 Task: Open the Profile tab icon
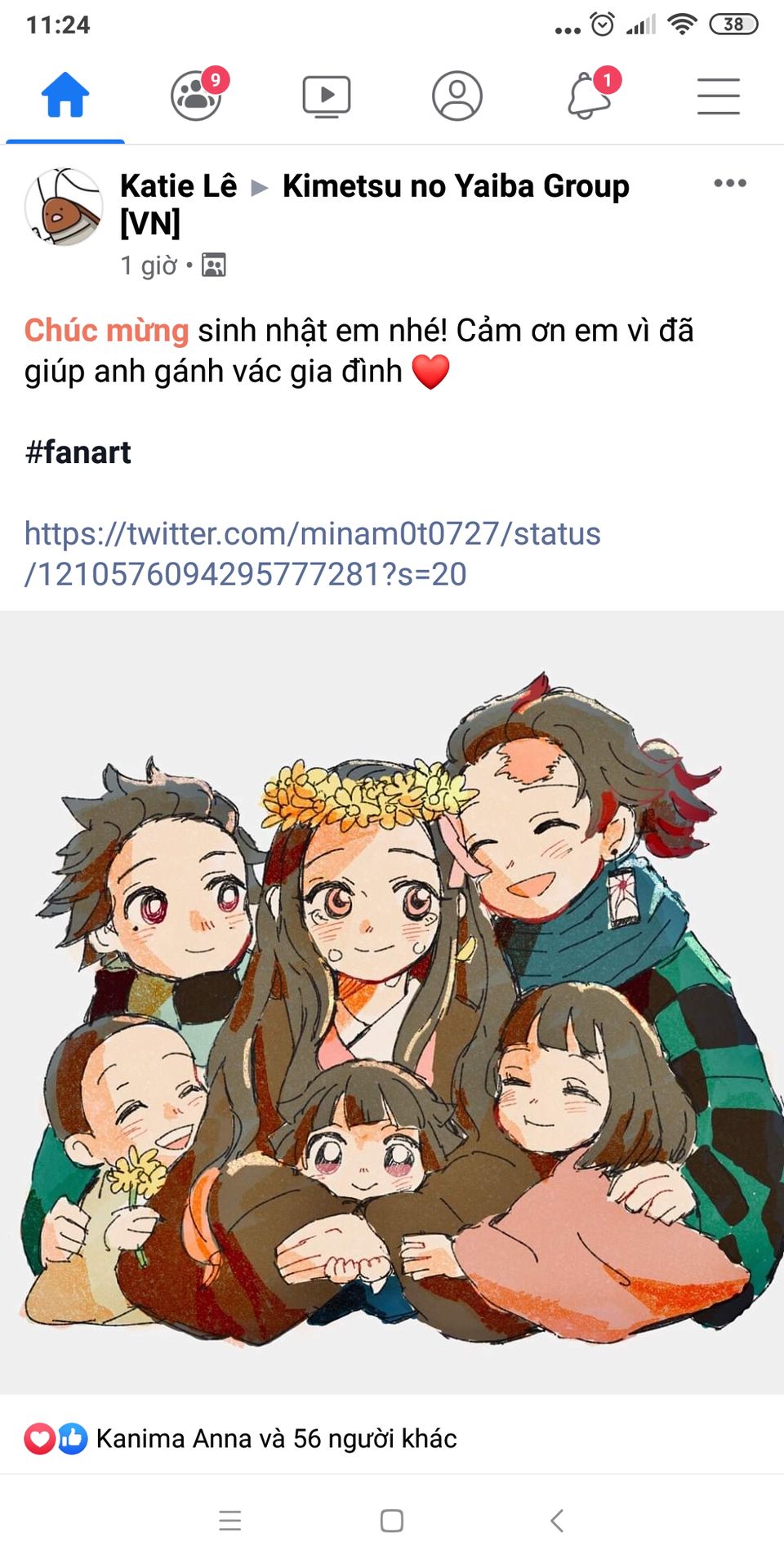457,96
